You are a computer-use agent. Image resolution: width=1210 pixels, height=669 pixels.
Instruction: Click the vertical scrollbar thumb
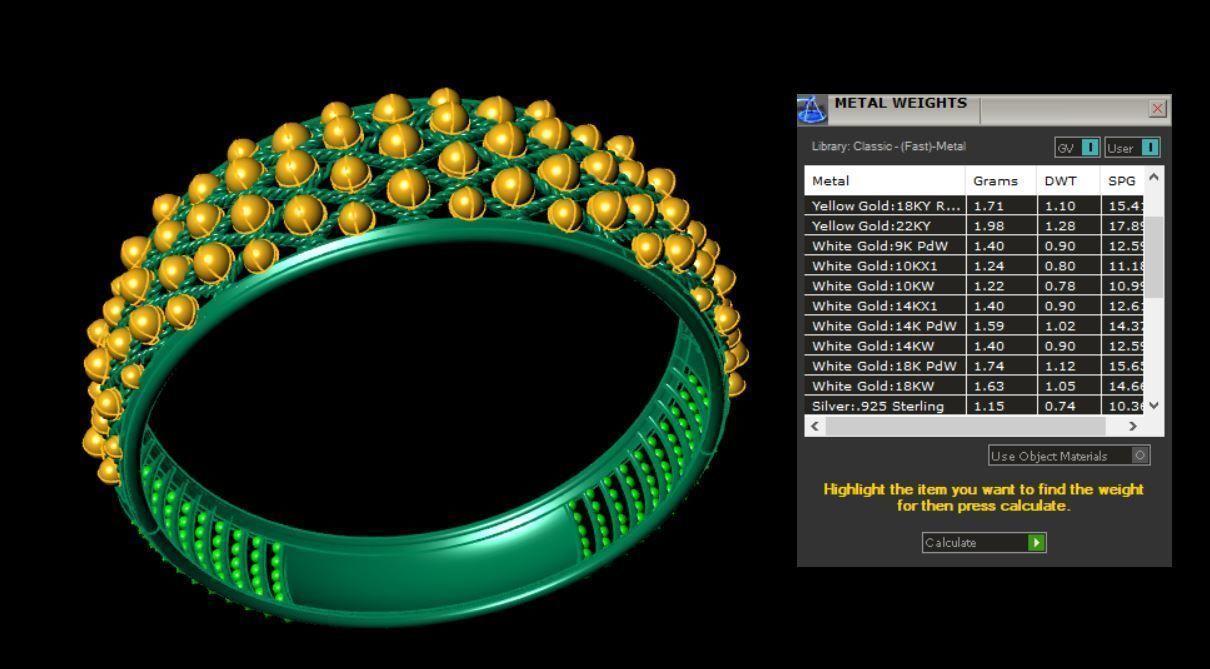[x=1154, y=257]
